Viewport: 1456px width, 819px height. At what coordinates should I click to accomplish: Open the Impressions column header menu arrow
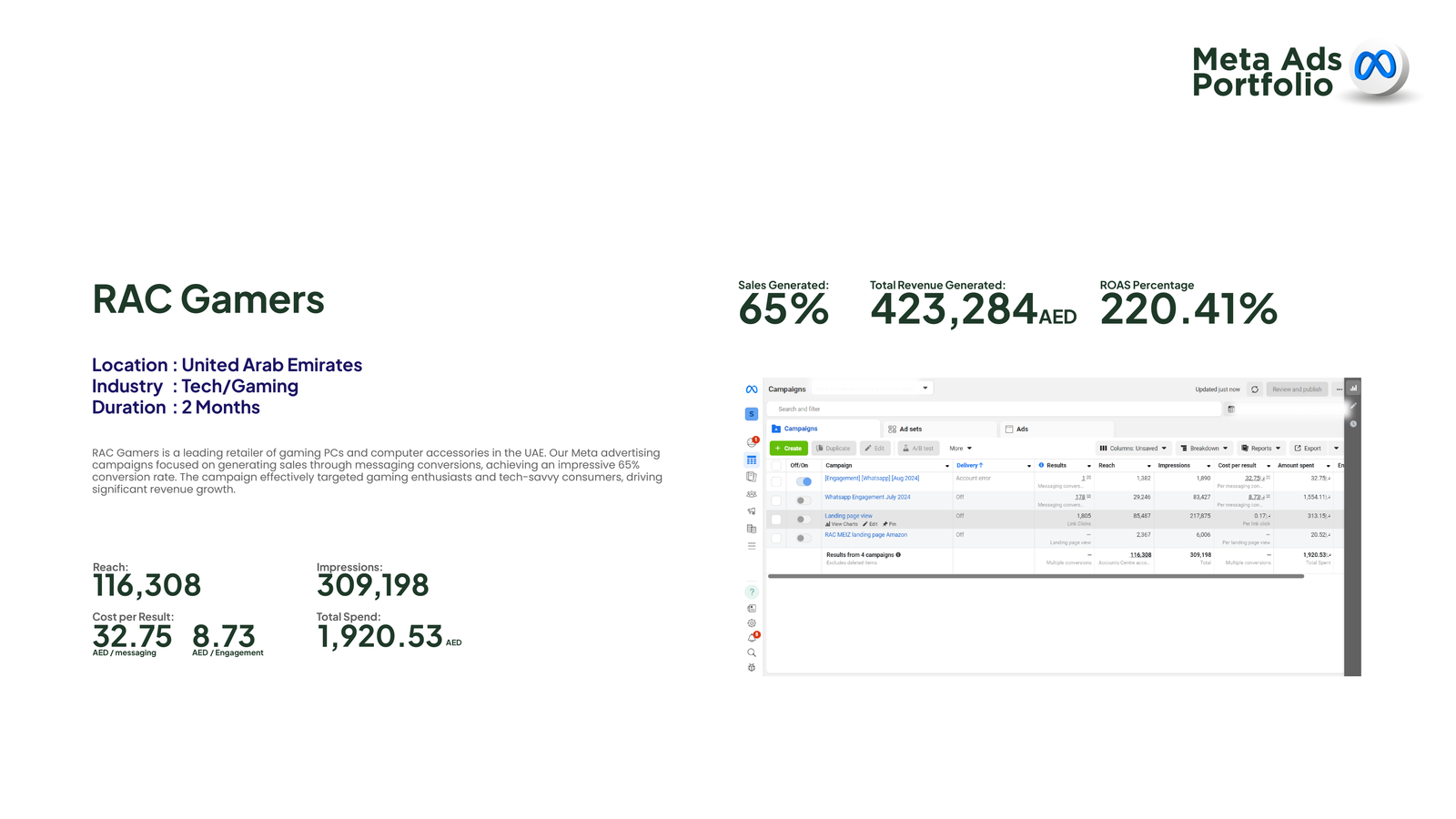1208,466
